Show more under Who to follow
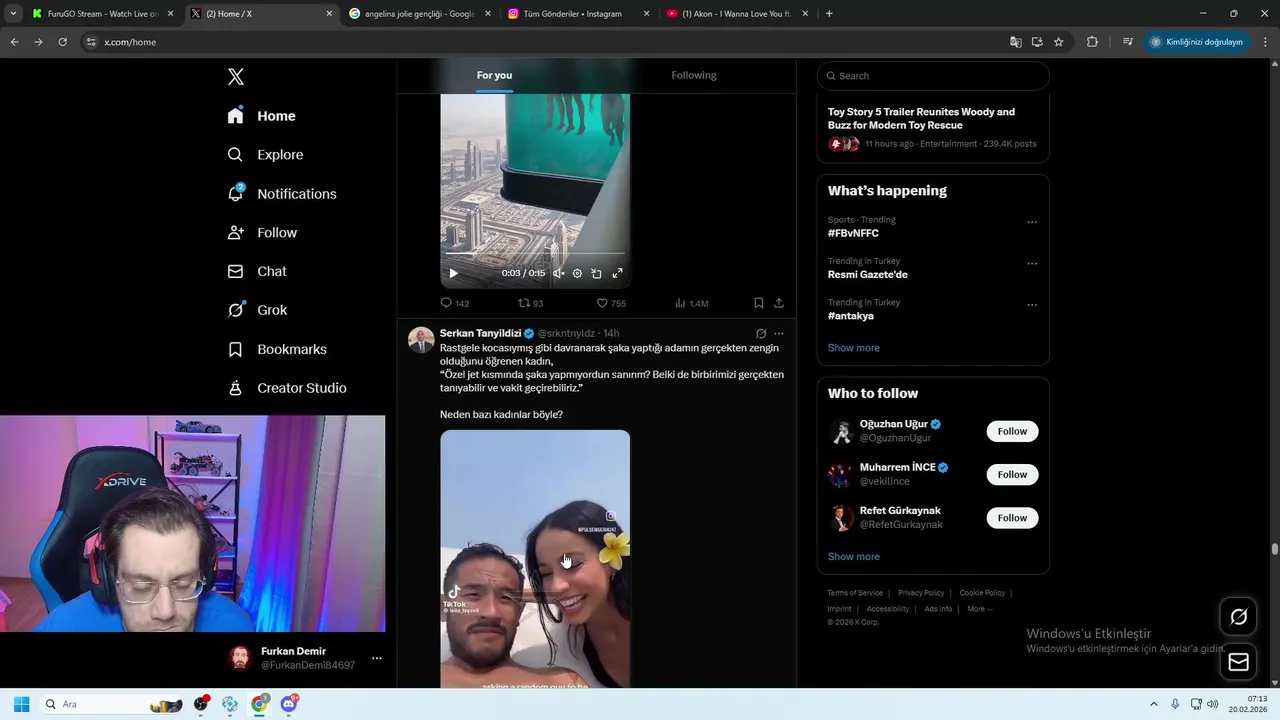 pos(854,557)
